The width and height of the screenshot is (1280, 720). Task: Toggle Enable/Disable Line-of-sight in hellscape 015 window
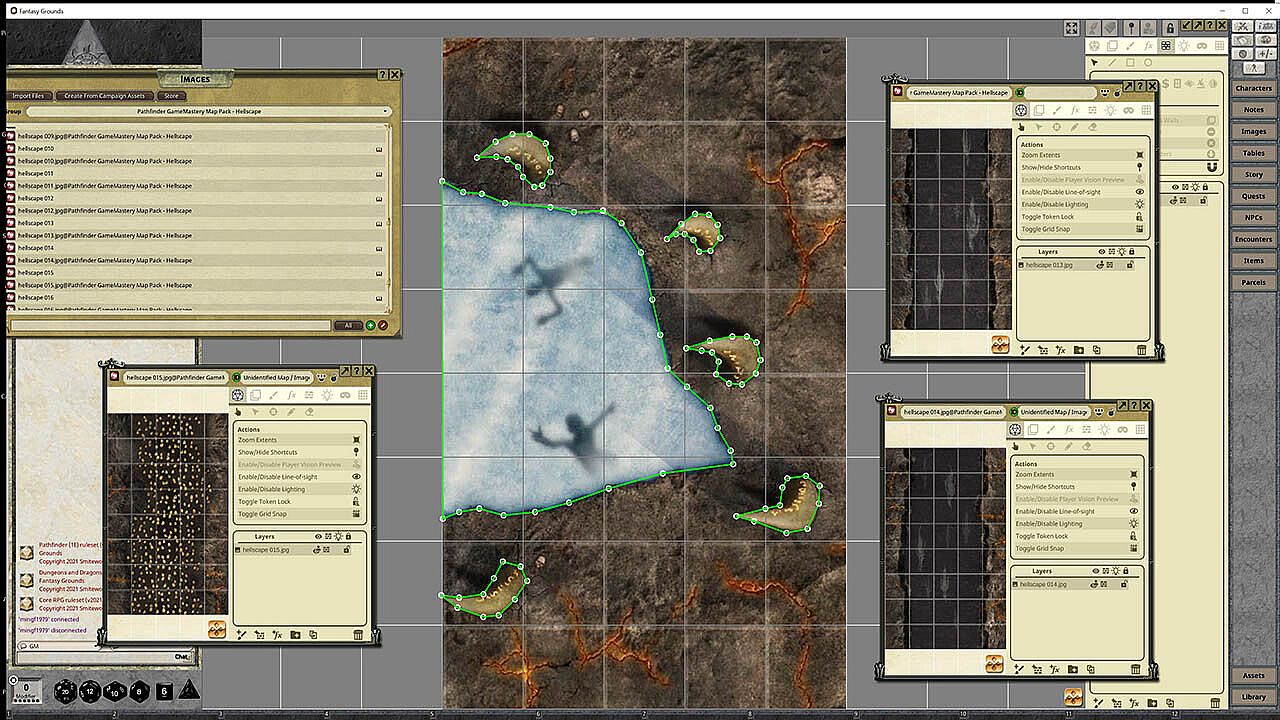coord(299,477)
